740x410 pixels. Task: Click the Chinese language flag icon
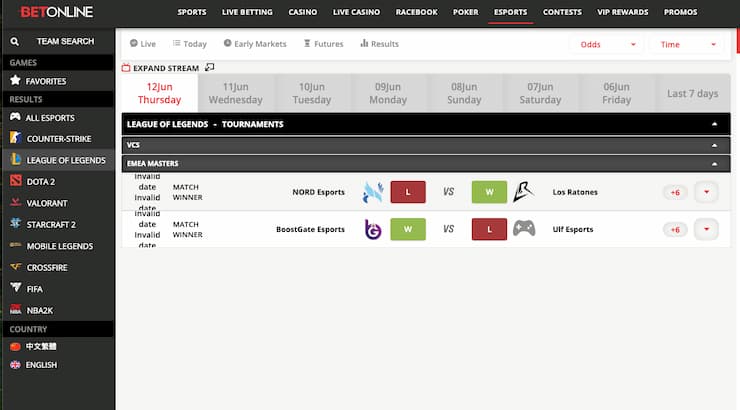tap(15, 346)
